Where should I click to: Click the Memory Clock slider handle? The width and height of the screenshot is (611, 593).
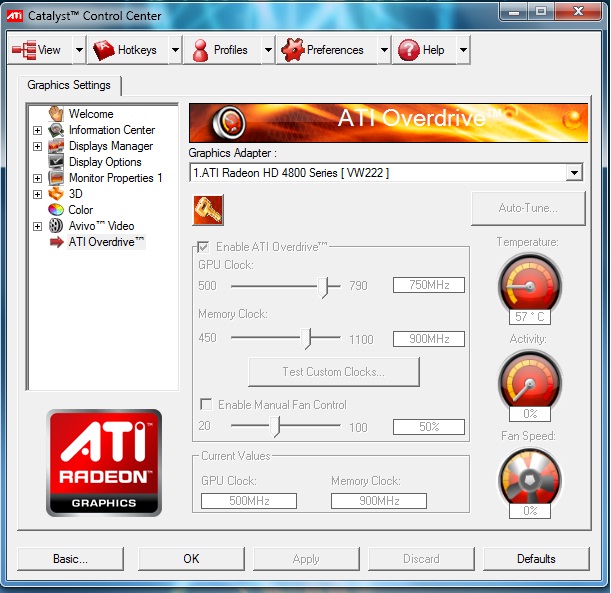click(306, 338)
